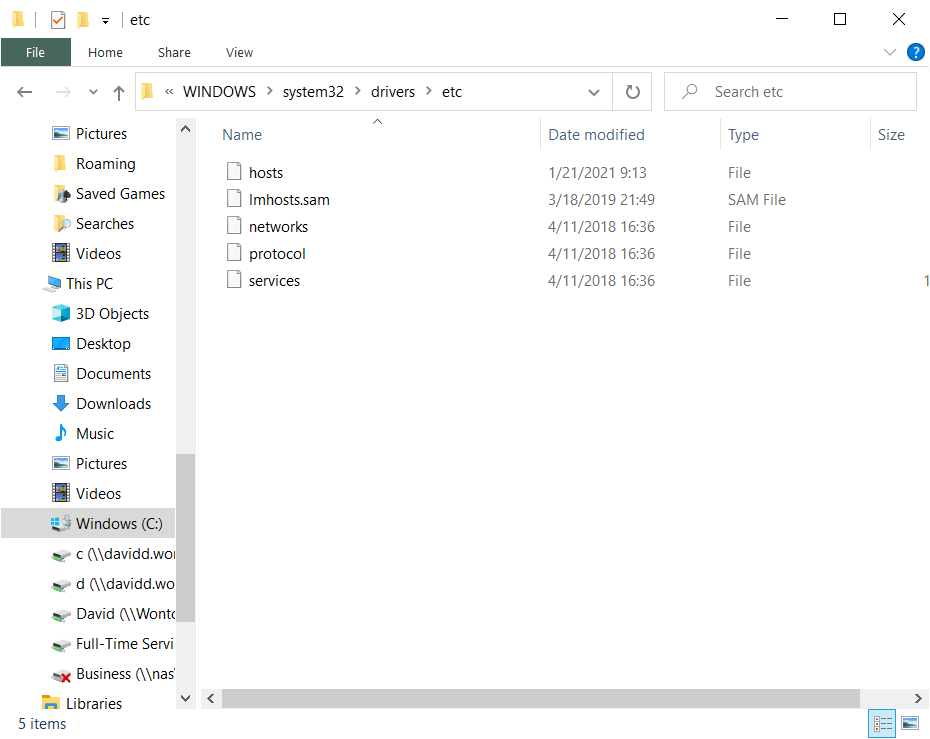Customize Quick Access Toolbar dropdown
930x739 pixels.
(105, 20)
